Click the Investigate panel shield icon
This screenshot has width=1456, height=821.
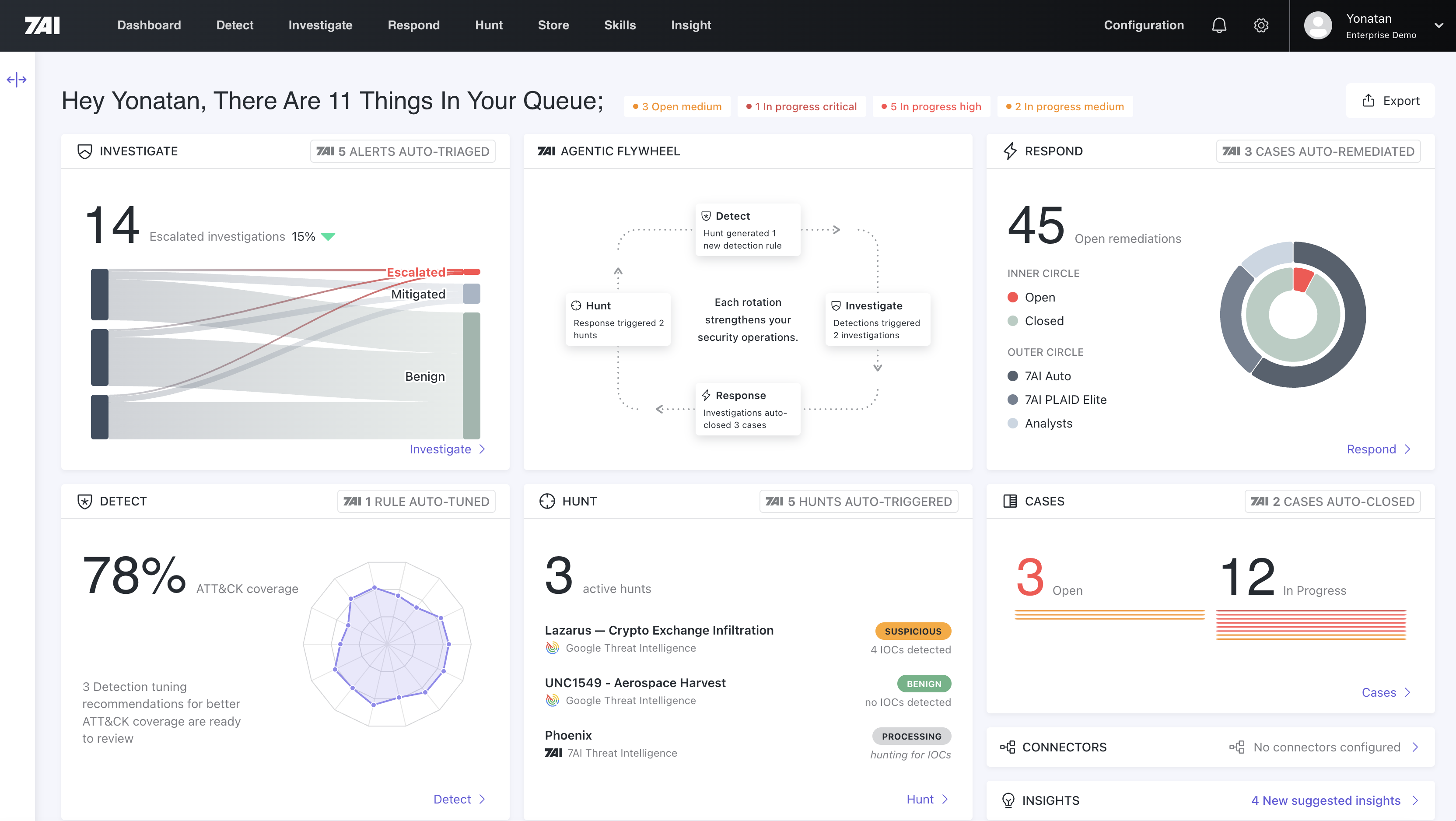(x=85, y=151)
